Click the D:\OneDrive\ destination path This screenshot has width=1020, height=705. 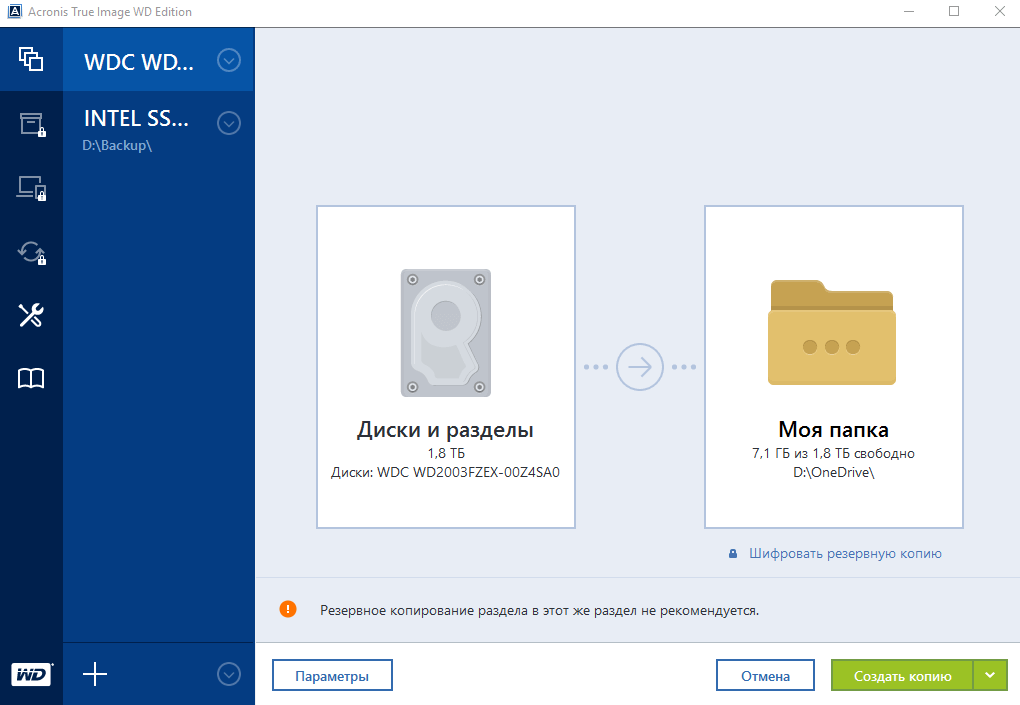point(833,472)
